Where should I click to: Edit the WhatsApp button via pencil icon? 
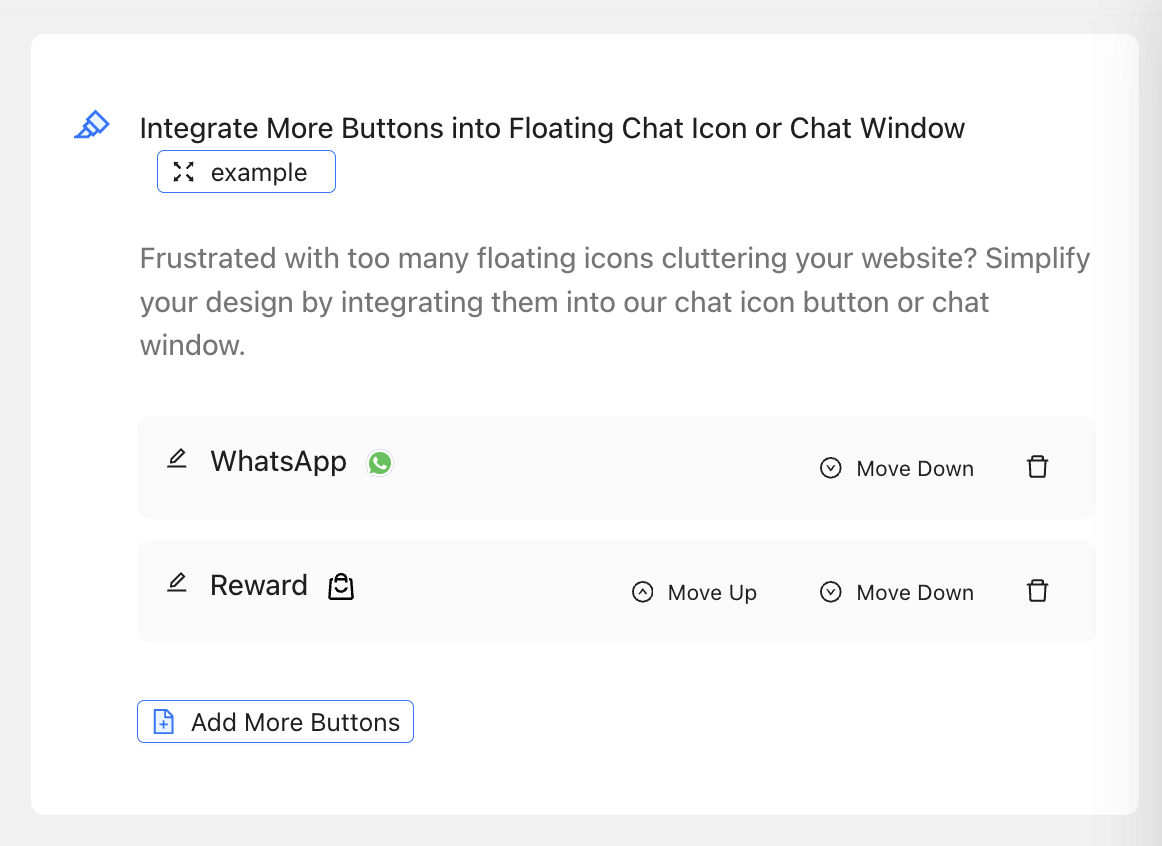pos(177,460)
